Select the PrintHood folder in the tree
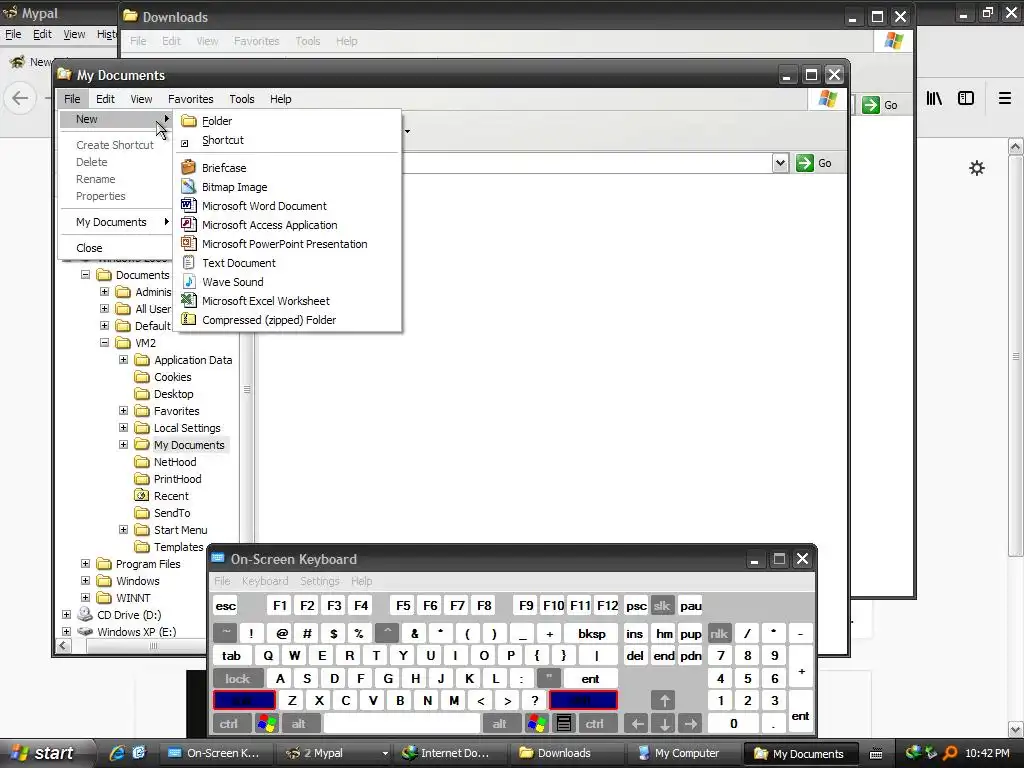This screenshot has height=768, width=1024. point(178,479)
